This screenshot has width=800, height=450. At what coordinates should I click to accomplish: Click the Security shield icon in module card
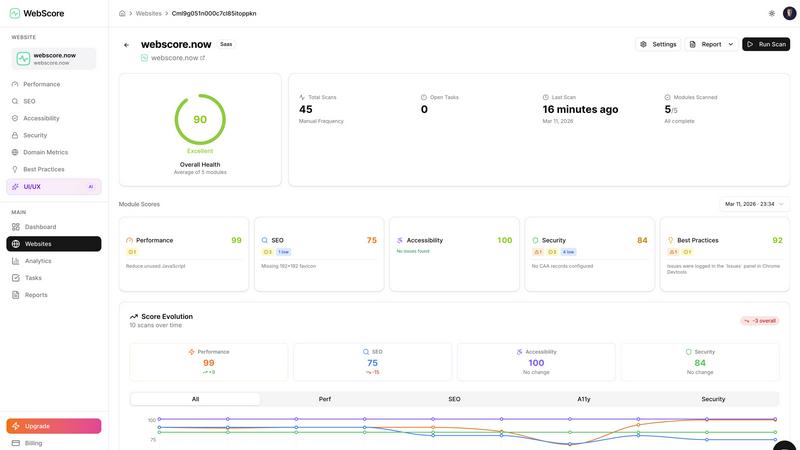click(x=535, y=240)
